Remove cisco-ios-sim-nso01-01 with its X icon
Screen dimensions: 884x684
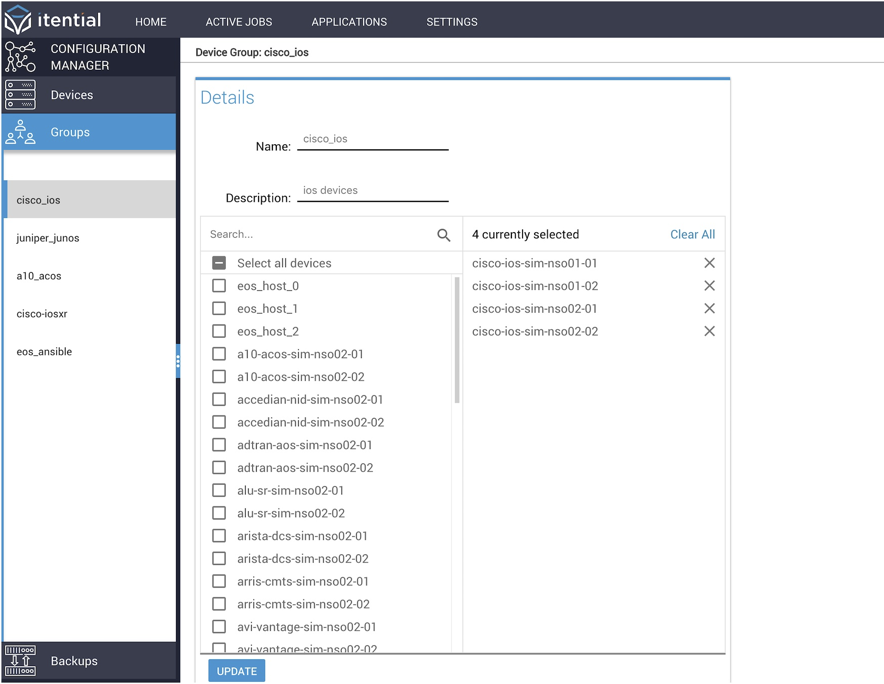point(709,263)
